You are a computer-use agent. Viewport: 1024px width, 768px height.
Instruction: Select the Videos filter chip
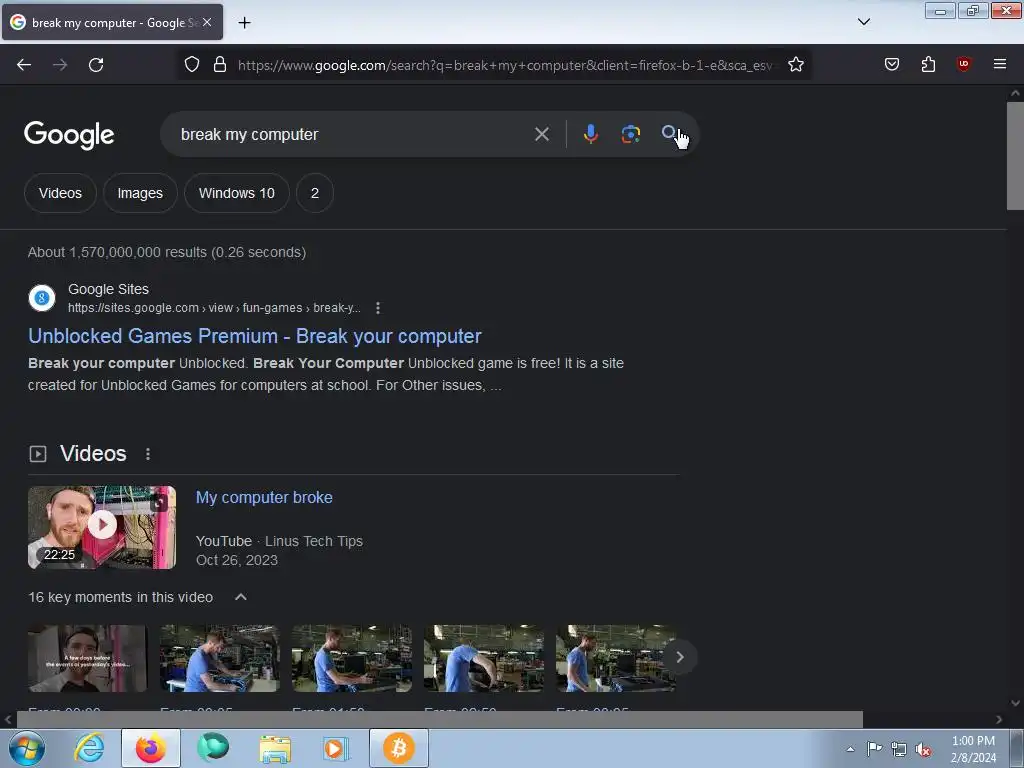pos(60,193)
